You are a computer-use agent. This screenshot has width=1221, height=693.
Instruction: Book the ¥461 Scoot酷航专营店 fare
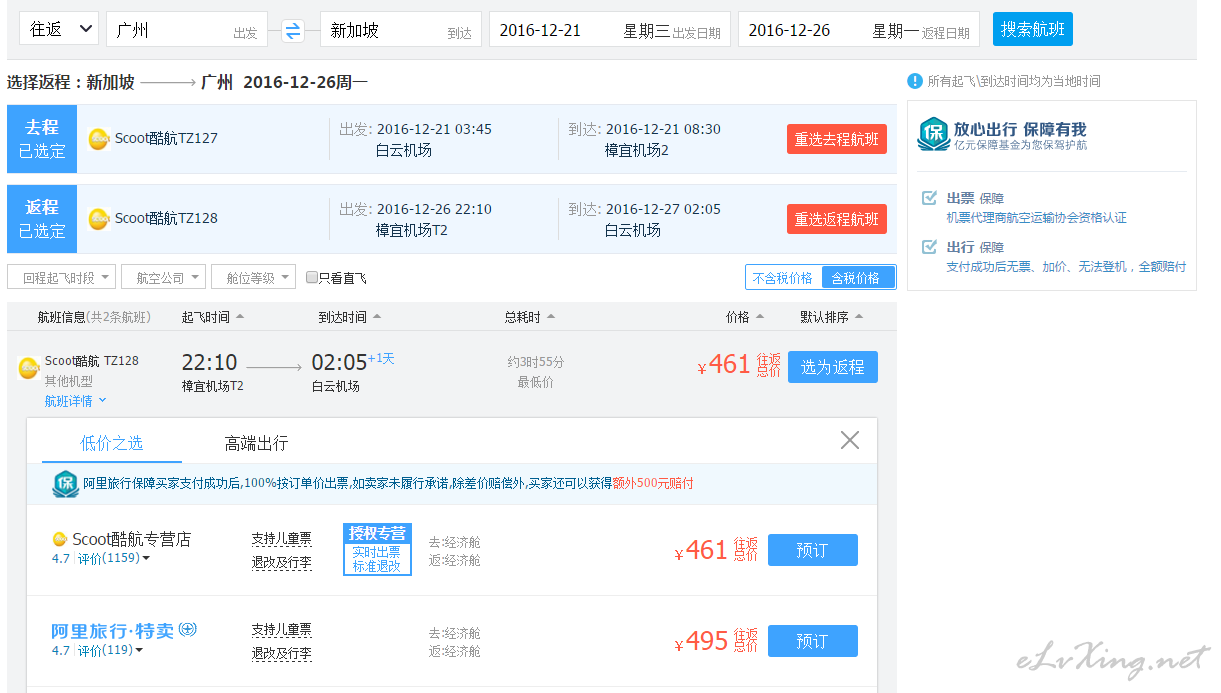(813, 550)
